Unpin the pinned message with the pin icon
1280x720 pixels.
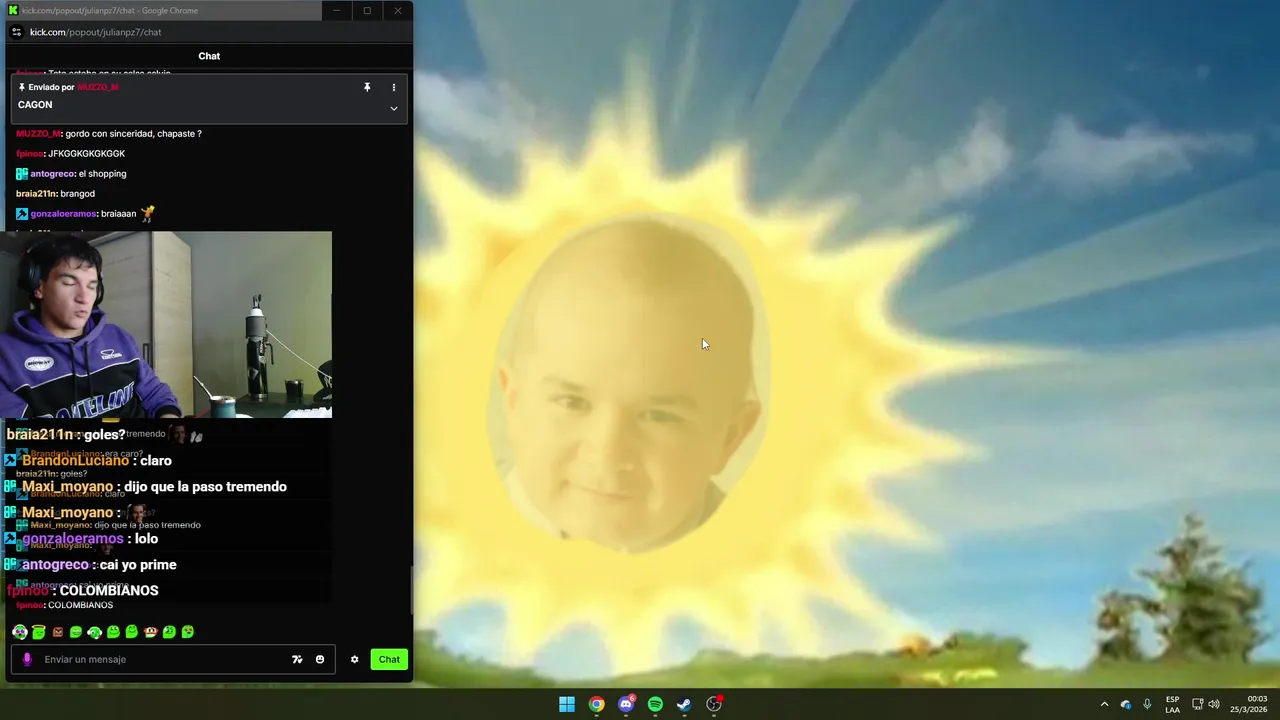click(x=367, y=87)
